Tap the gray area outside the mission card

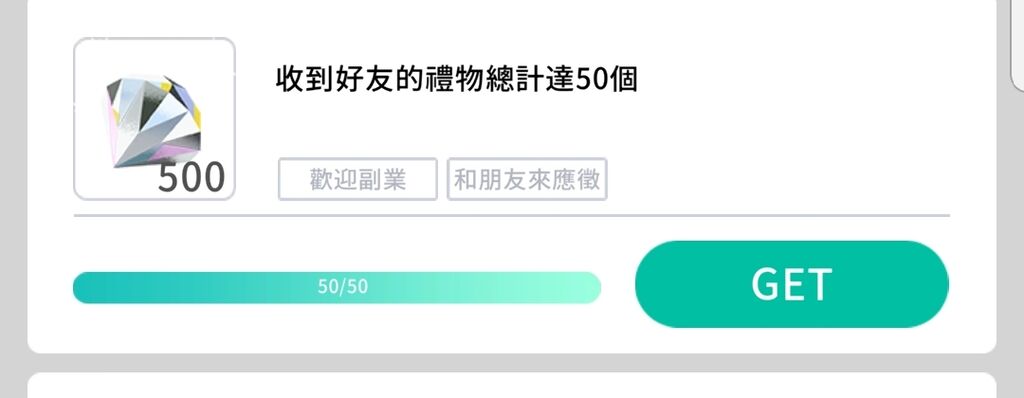13,196
